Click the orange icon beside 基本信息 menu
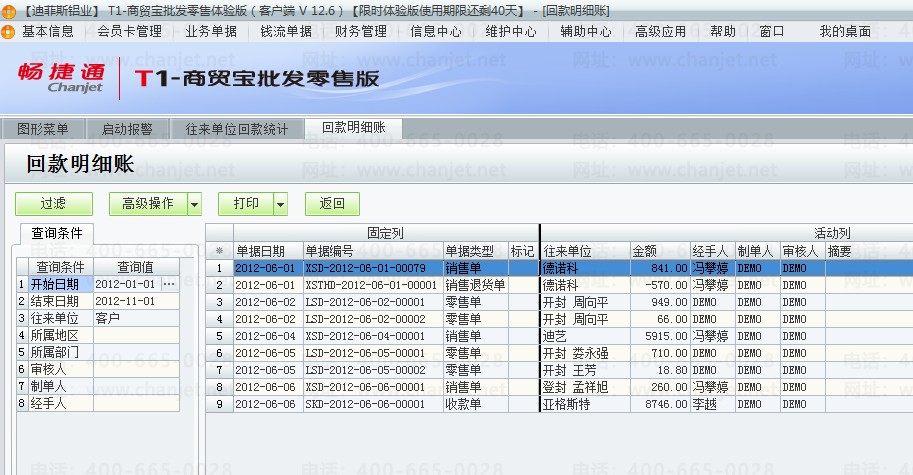Screen dimensions: 913x475 (8, 31)
